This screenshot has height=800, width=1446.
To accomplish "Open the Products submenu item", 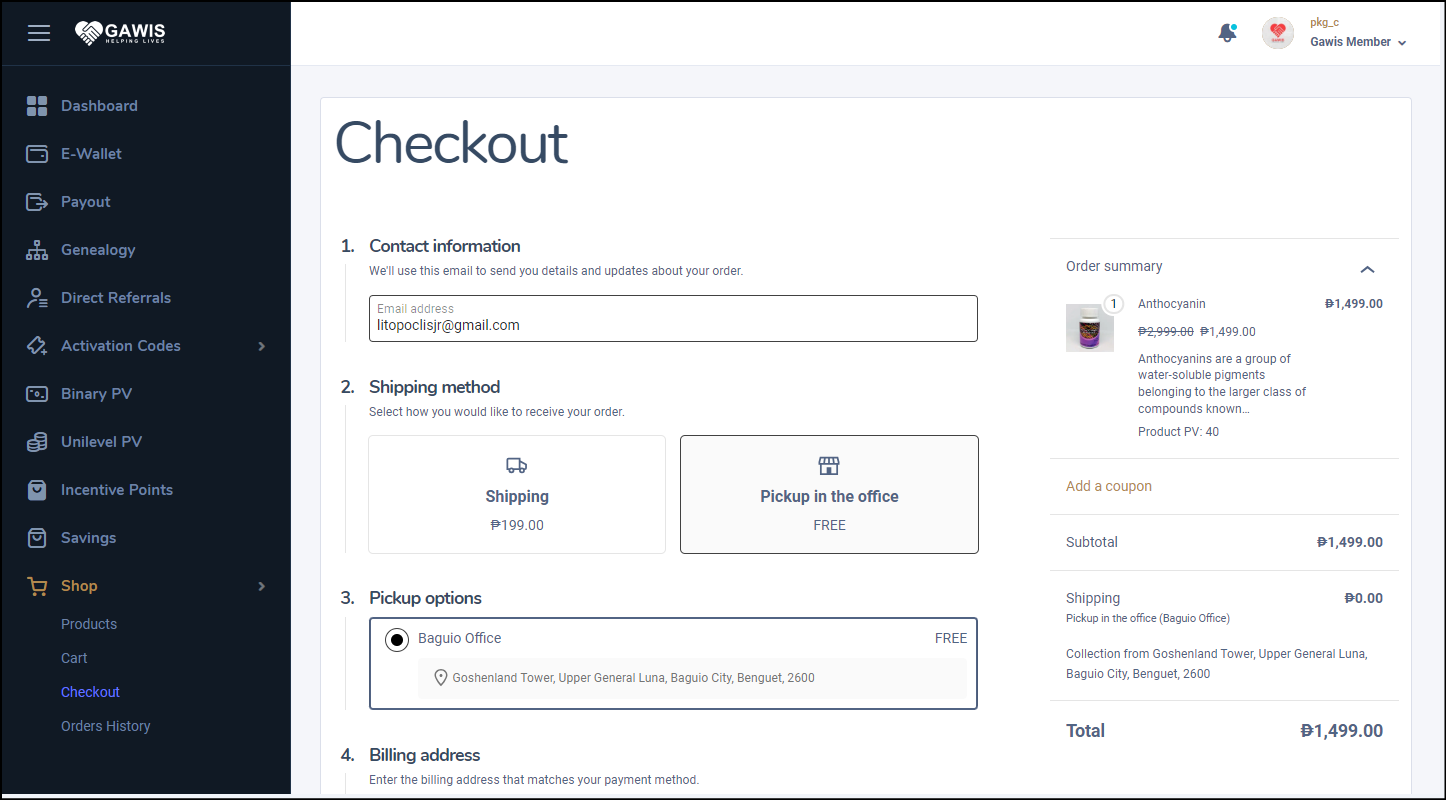I will pyautogui.click(x=89, y=624).
